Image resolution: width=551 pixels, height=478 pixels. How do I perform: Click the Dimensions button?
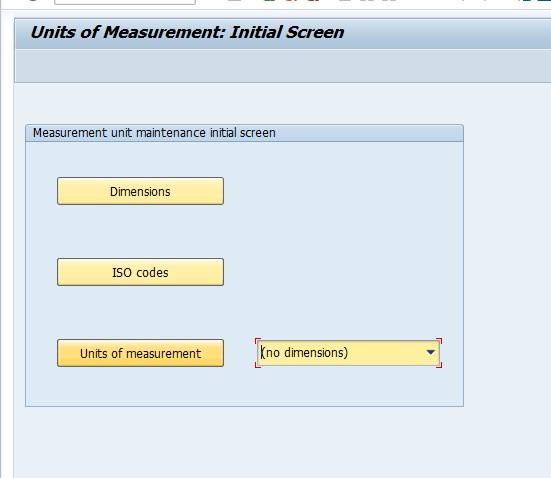point(140,191)
